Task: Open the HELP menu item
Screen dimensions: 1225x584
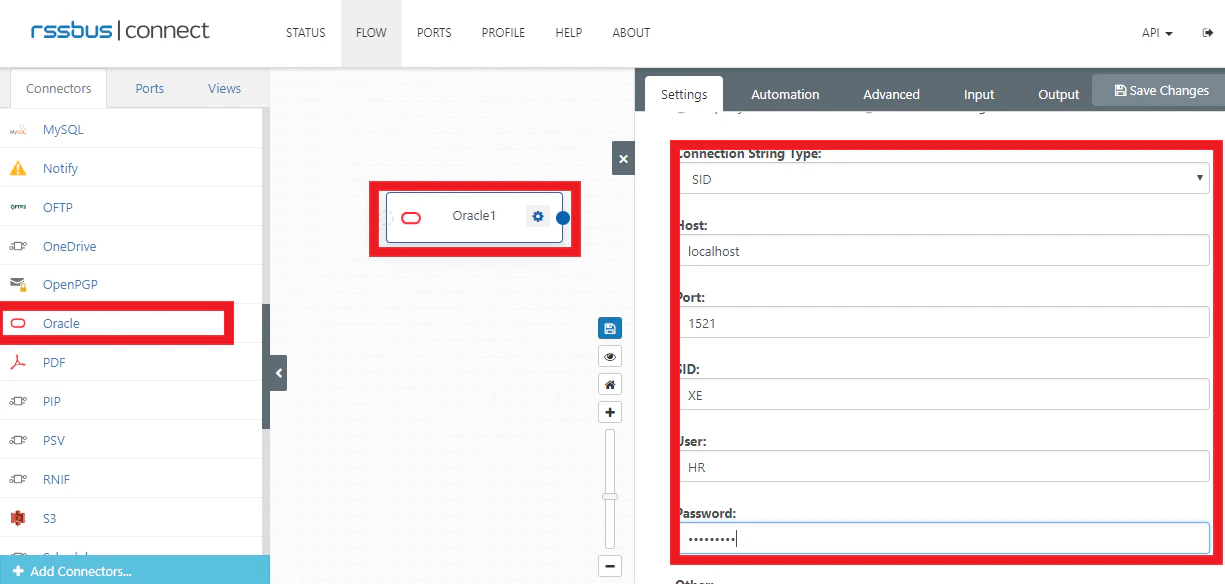Action: 569,33
